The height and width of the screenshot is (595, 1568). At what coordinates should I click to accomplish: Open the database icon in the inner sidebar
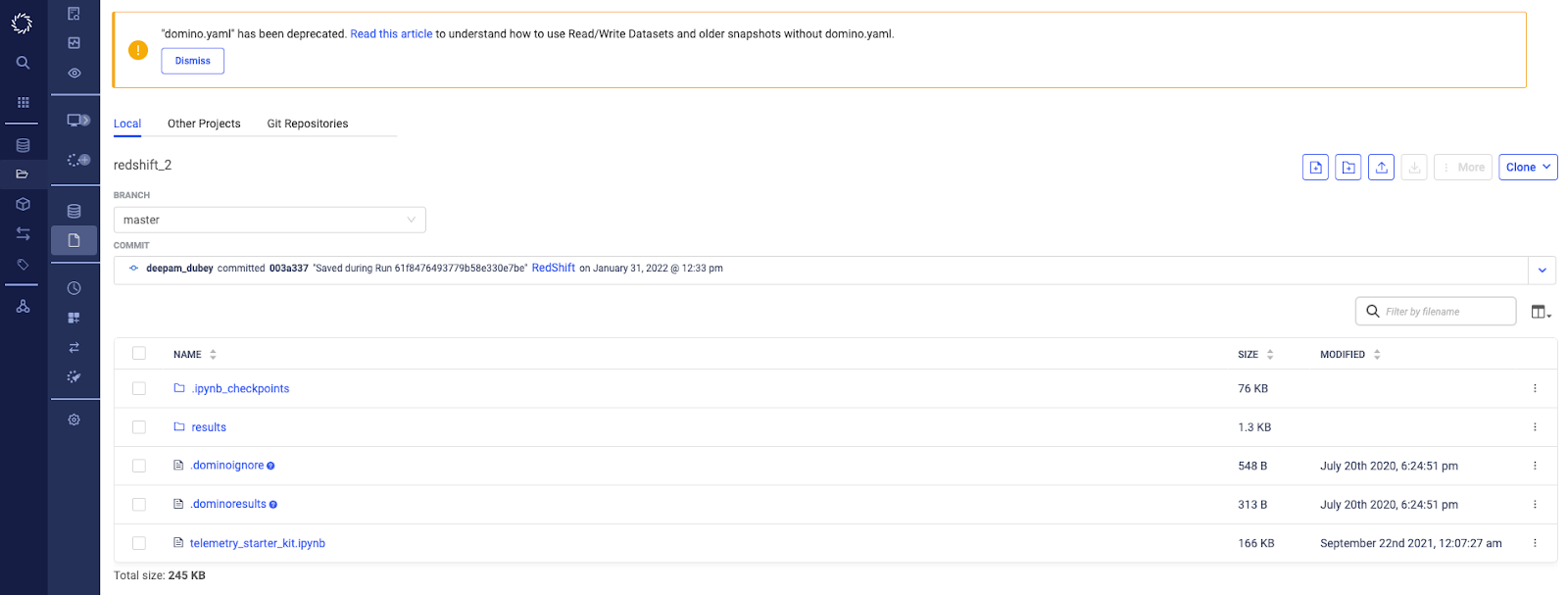[73, 211]
